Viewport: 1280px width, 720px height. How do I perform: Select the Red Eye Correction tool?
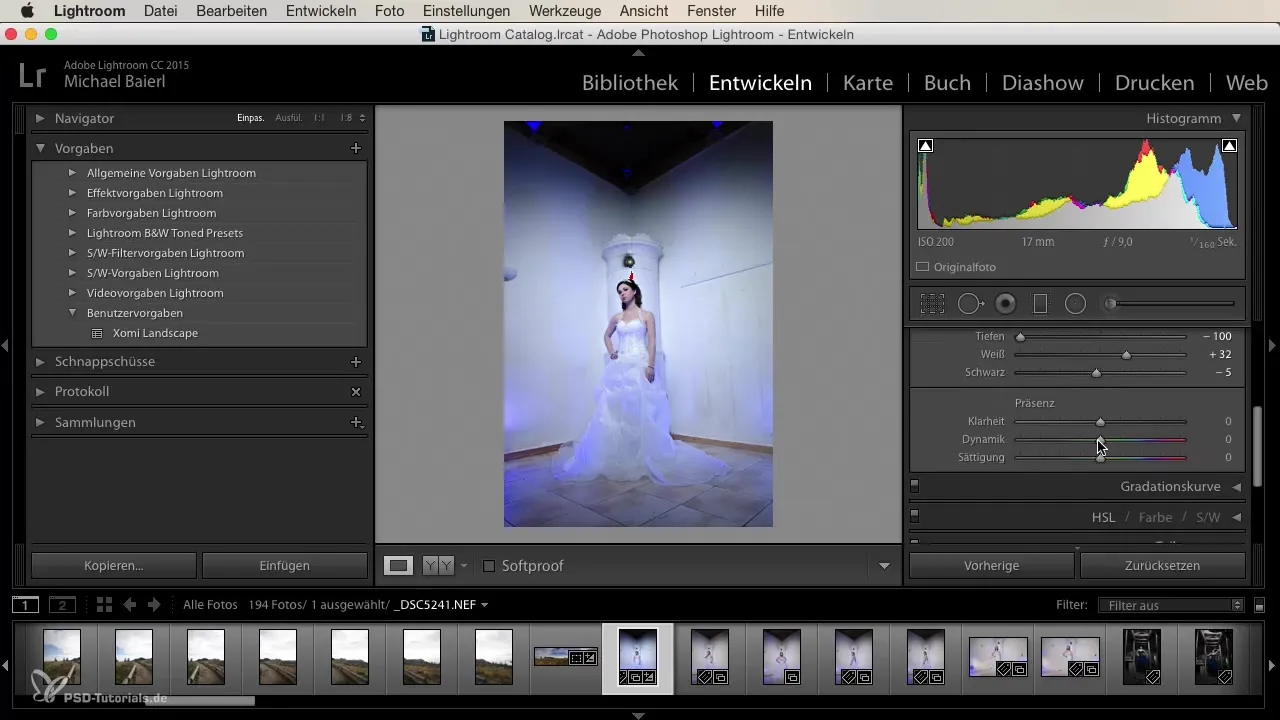[x=1006, y=304]
